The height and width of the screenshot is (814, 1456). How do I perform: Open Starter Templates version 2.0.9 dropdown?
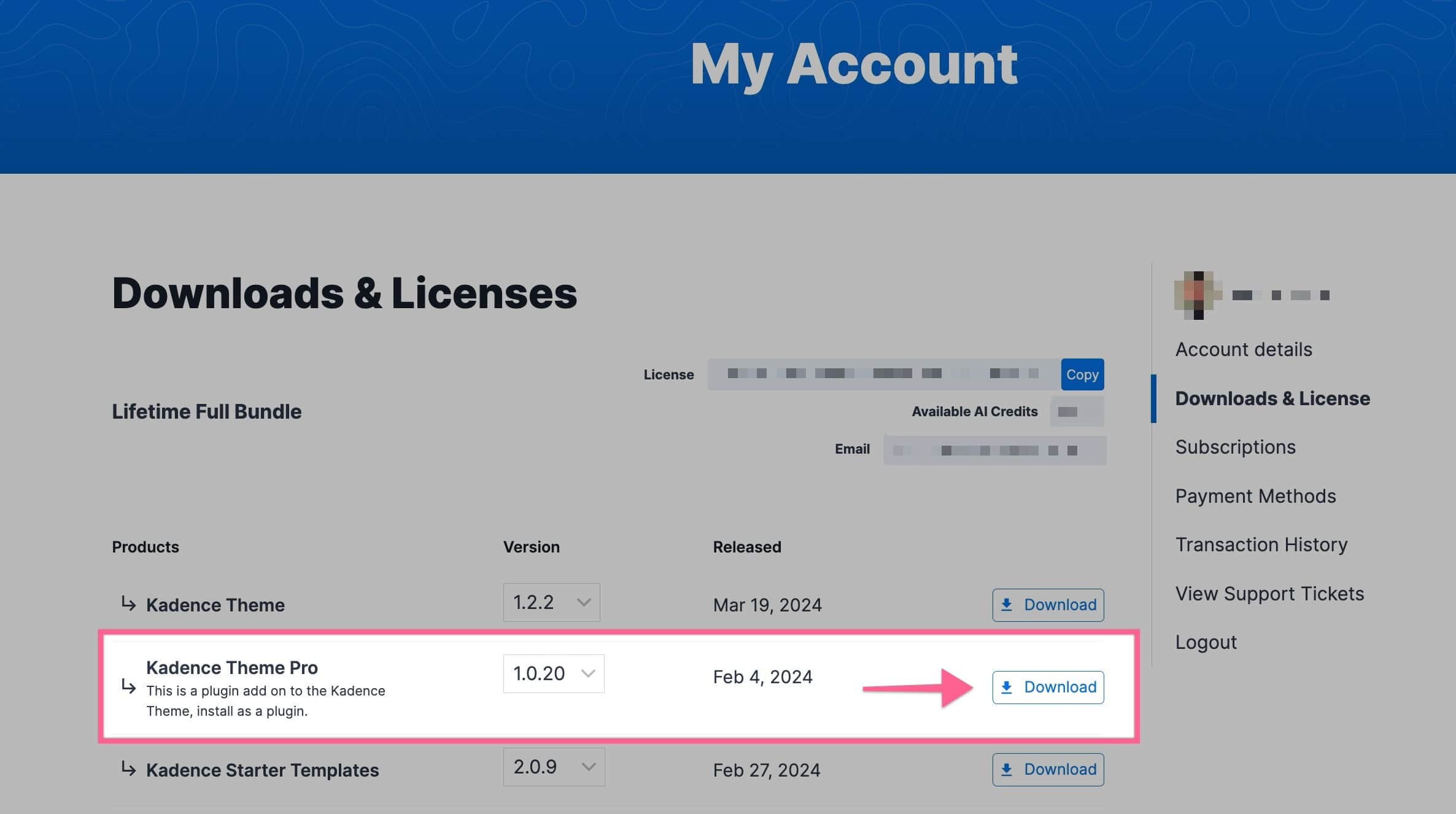coord(553,767)
